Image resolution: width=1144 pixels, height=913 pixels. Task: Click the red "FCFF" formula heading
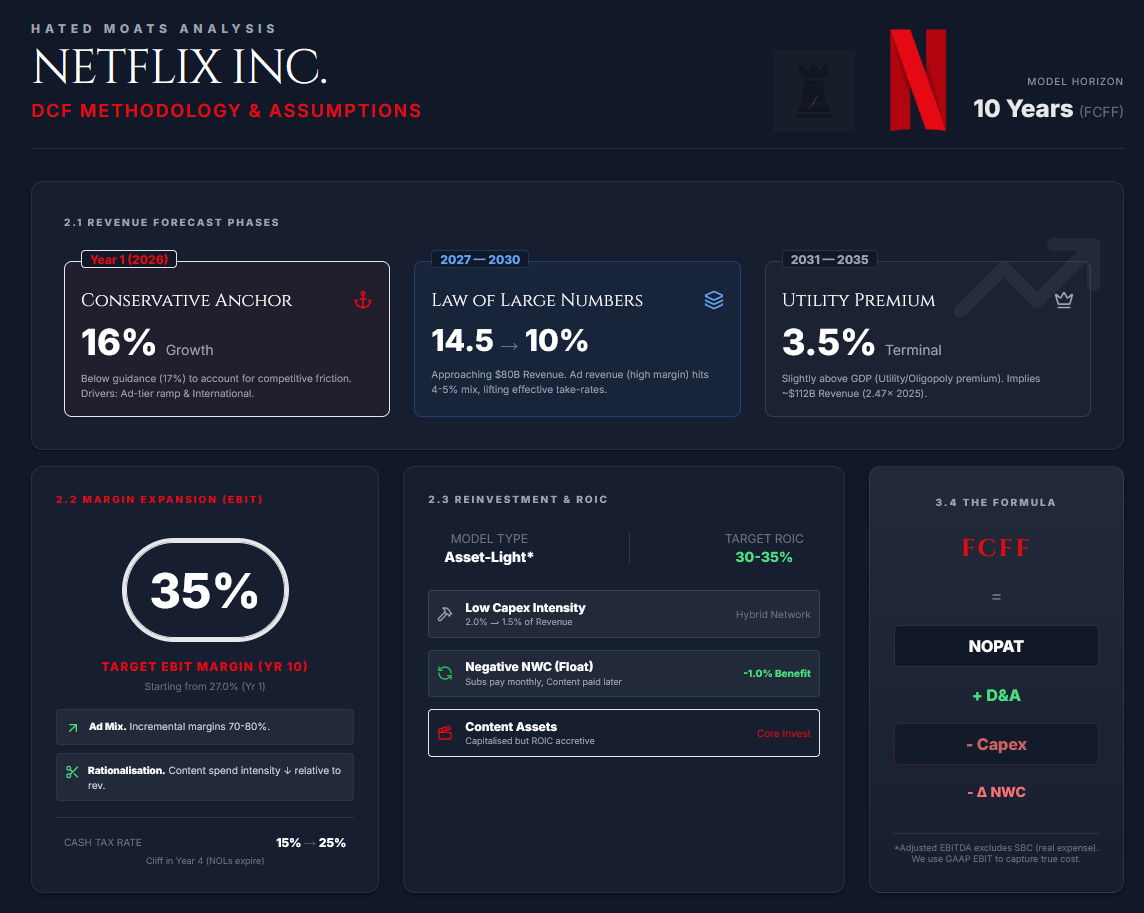pos(996,547)
